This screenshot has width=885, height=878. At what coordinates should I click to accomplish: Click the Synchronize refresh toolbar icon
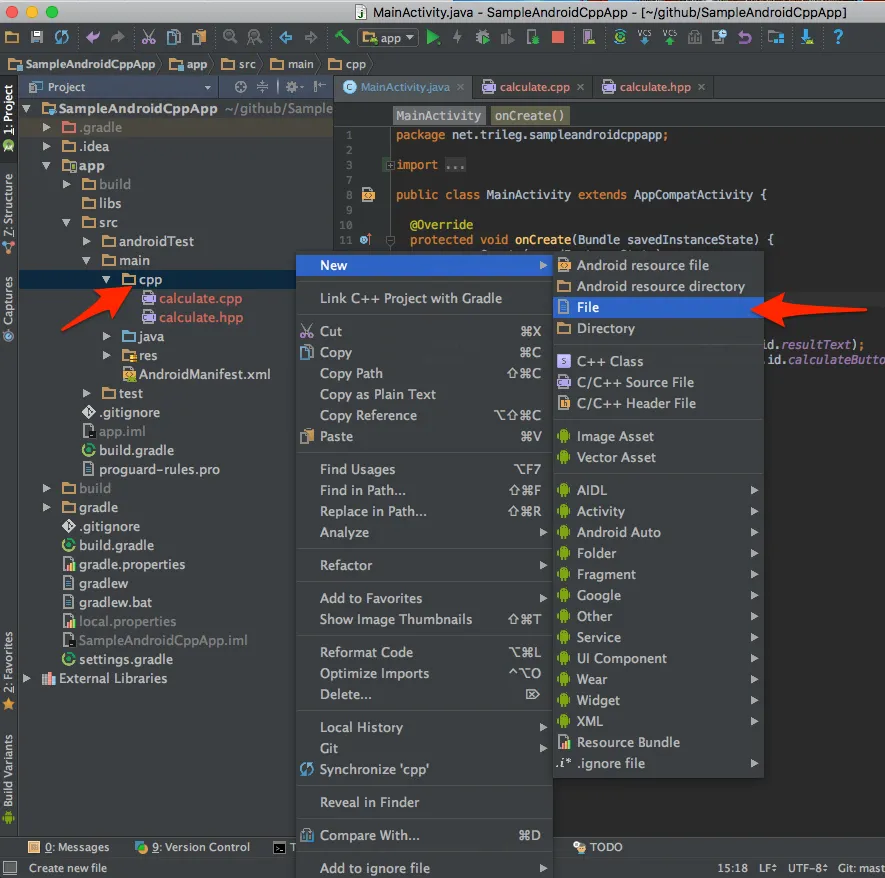[x=62, y=38]
